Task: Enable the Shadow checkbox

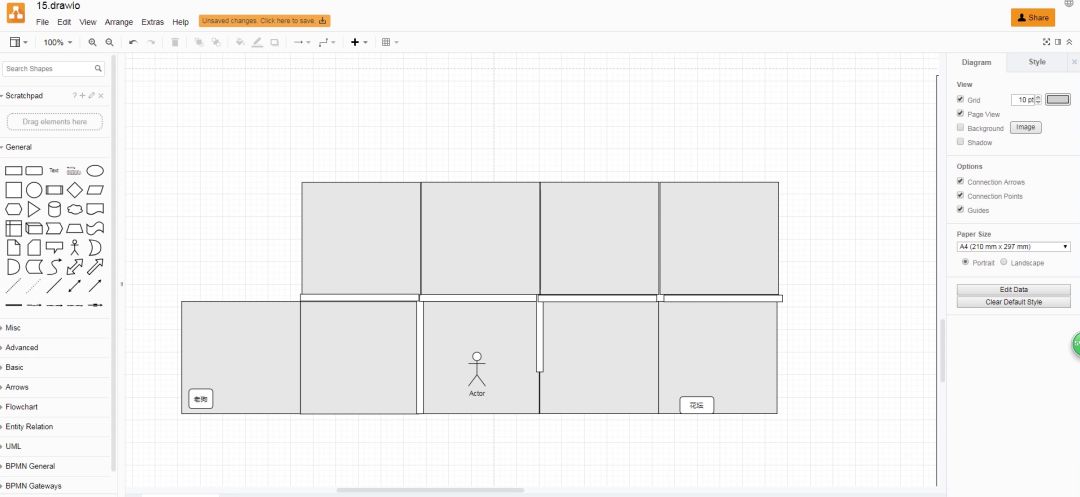Action: click(961, 142)
